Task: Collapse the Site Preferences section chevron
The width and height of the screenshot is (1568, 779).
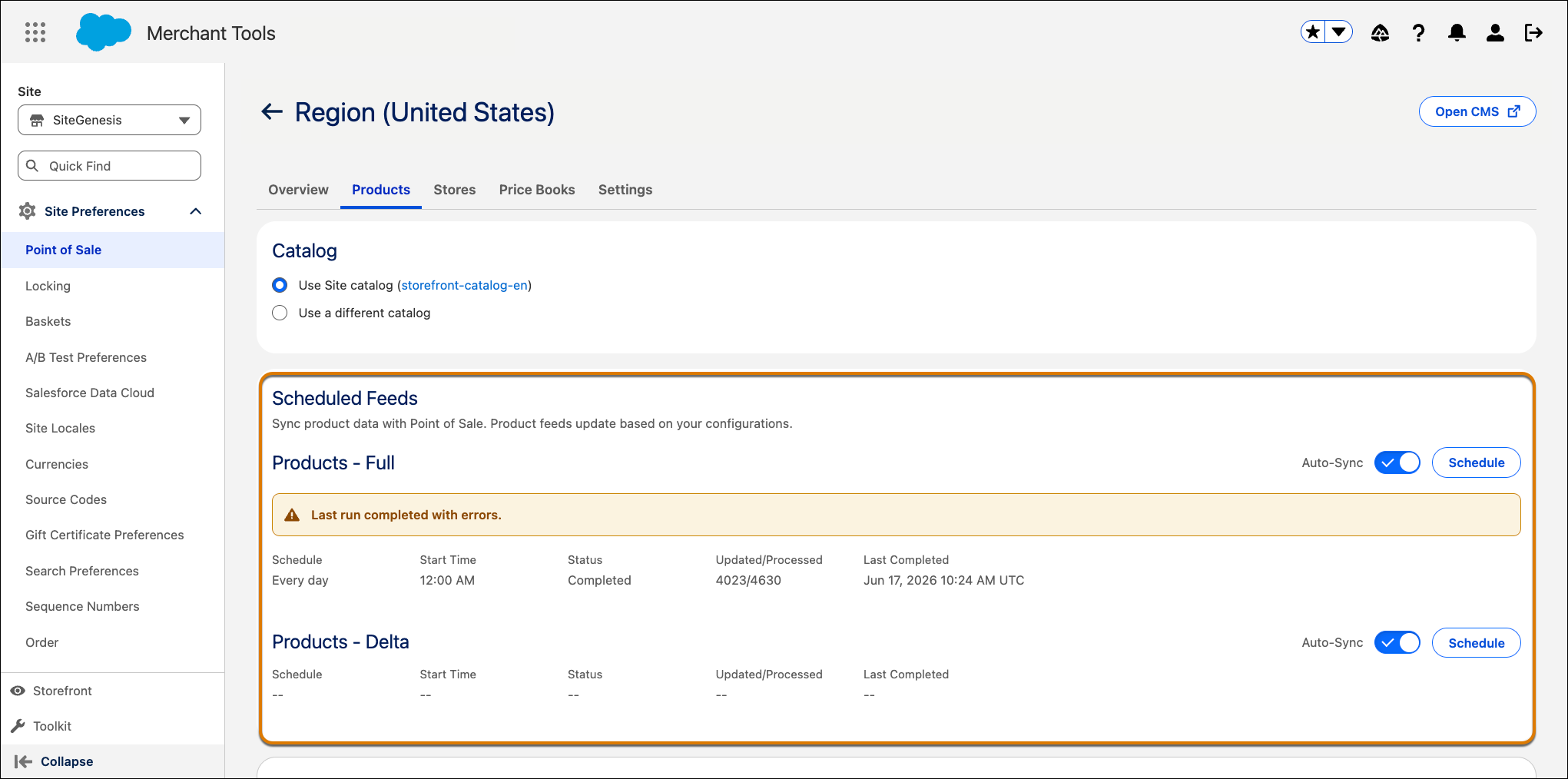Action: point(196,211)
